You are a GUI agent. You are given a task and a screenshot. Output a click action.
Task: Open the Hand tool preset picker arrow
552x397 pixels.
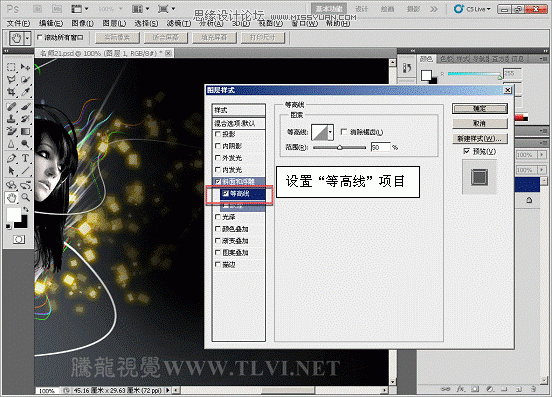(27, 38)
